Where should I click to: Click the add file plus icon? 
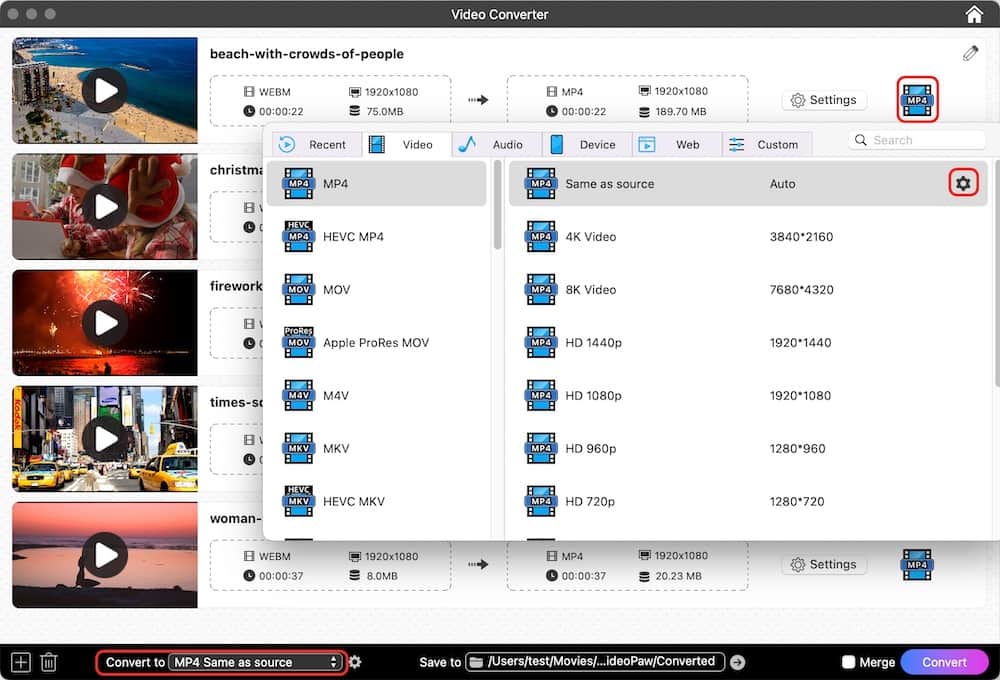[20, 662]
